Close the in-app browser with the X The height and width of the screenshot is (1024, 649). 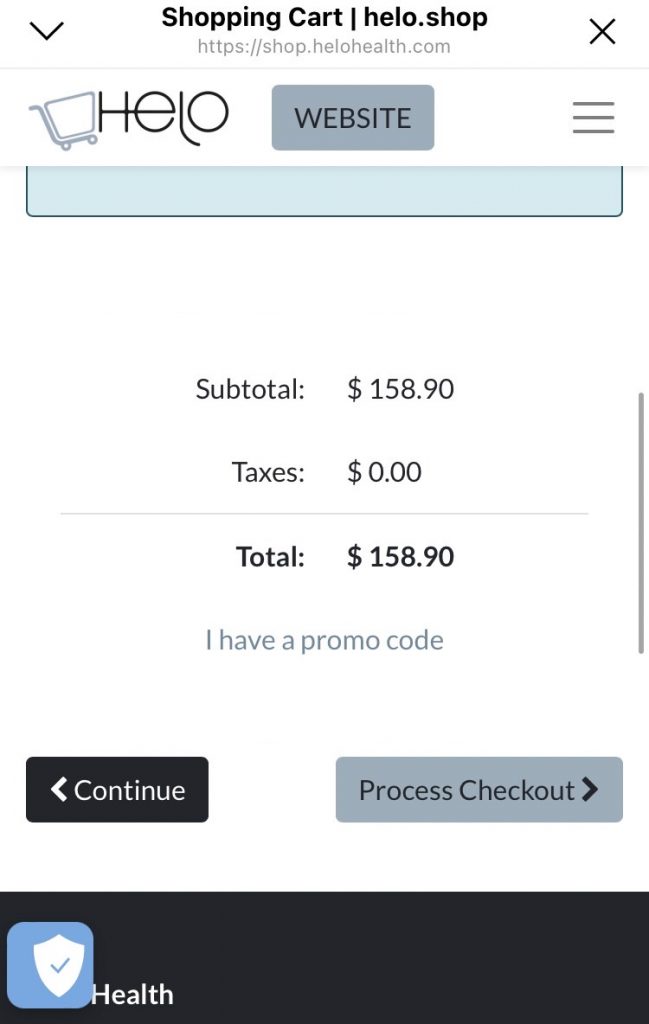602,32
